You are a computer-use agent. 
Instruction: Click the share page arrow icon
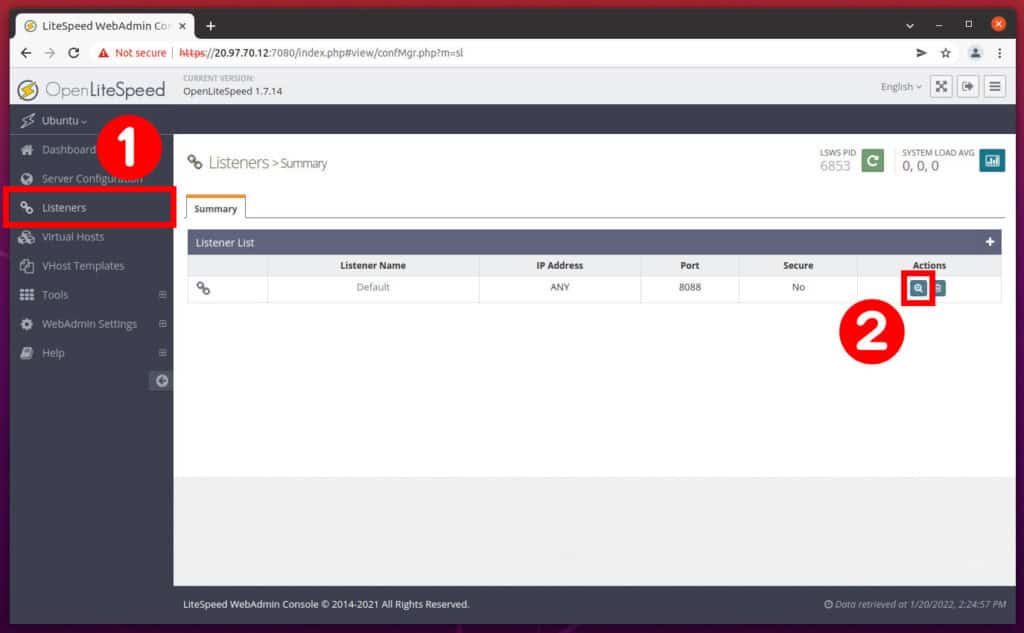click(921, 53)
